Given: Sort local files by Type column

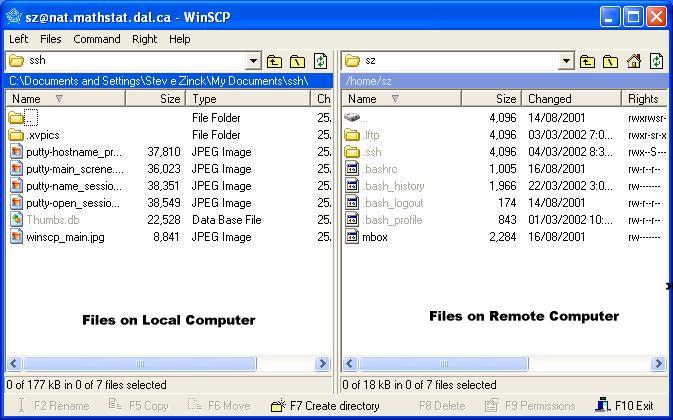Looking at the screenshot, I should [248, 99].
